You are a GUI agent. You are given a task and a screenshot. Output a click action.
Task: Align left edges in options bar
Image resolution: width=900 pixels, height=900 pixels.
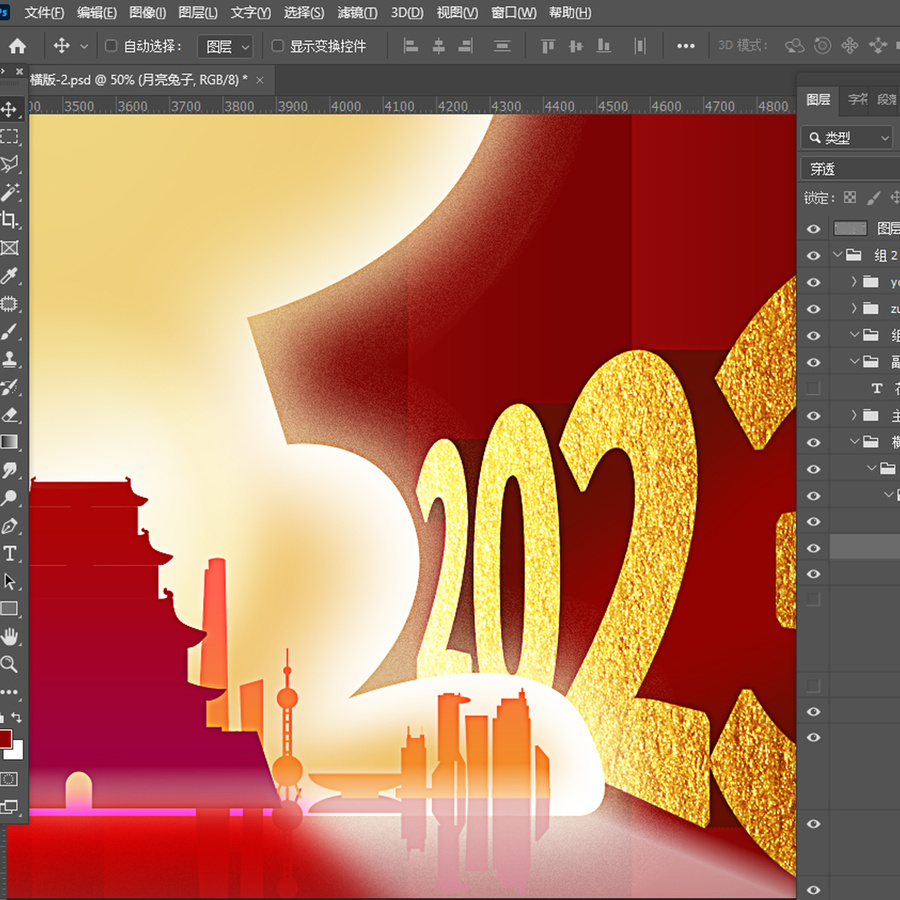410,46
